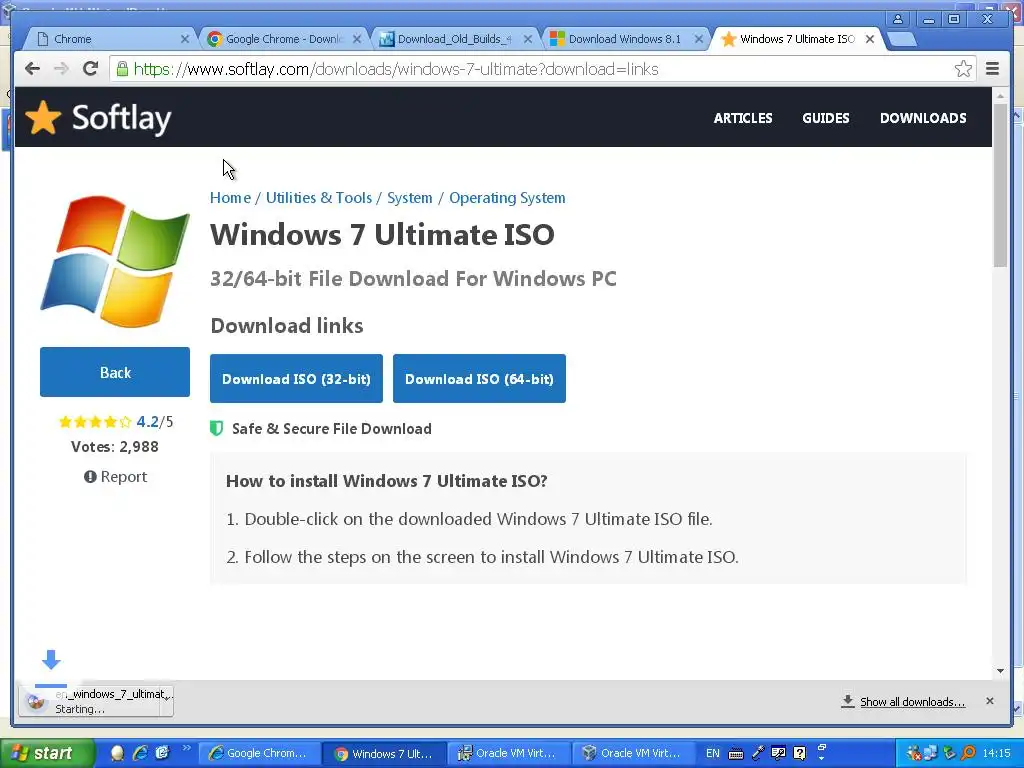This screenshot has height=768, width=1024.
Task: Click the browser forward arrow
Action: 61,69
